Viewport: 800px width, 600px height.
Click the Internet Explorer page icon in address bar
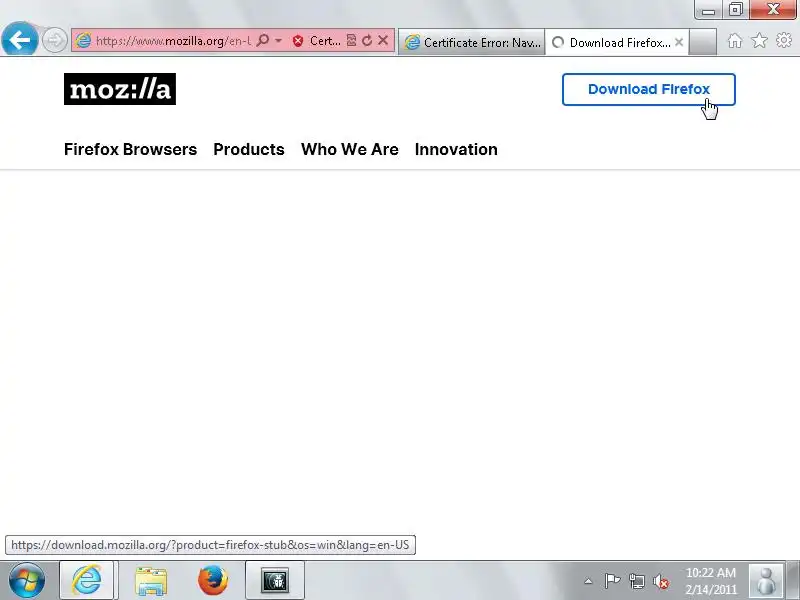(83, 41)
